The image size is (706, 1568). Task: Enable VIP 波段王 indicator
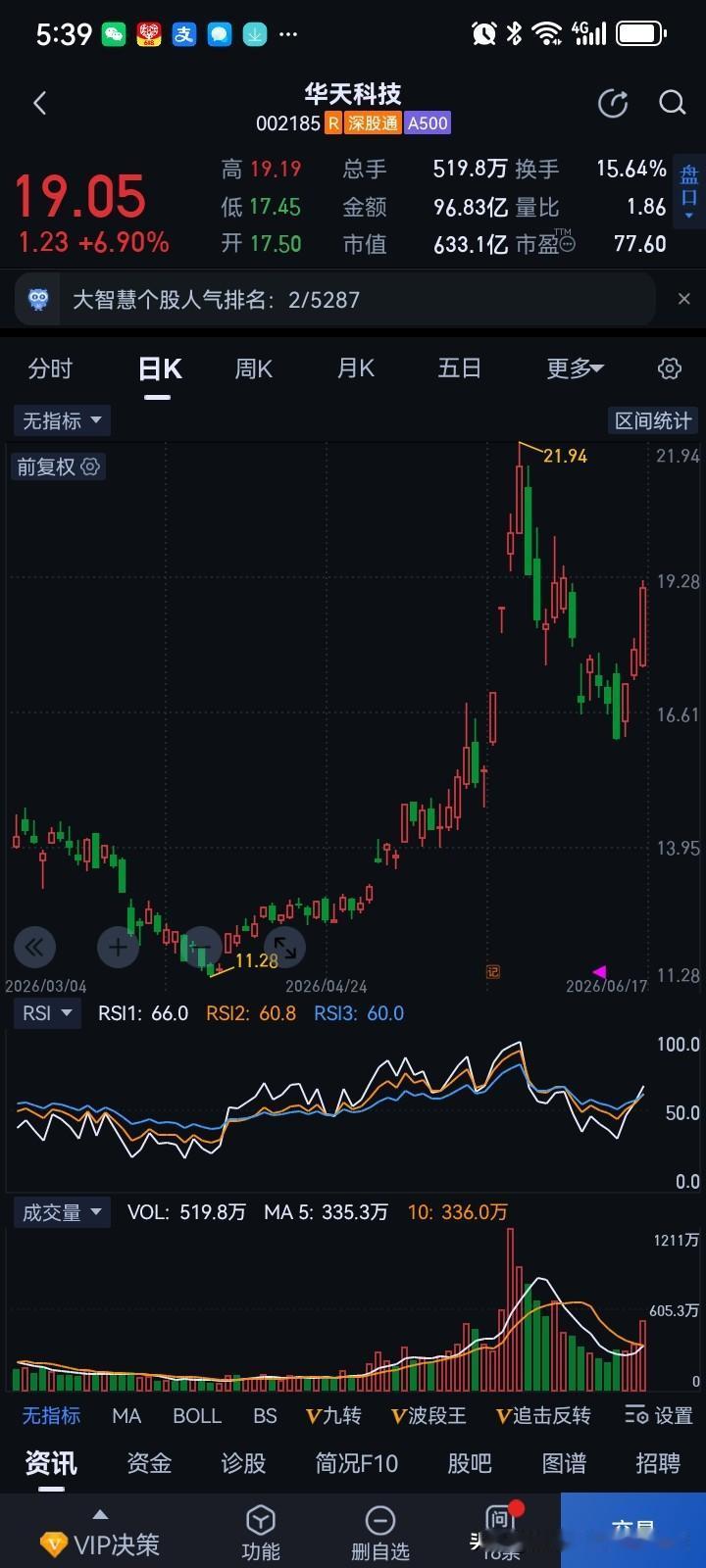click(x=429, y=1415)
